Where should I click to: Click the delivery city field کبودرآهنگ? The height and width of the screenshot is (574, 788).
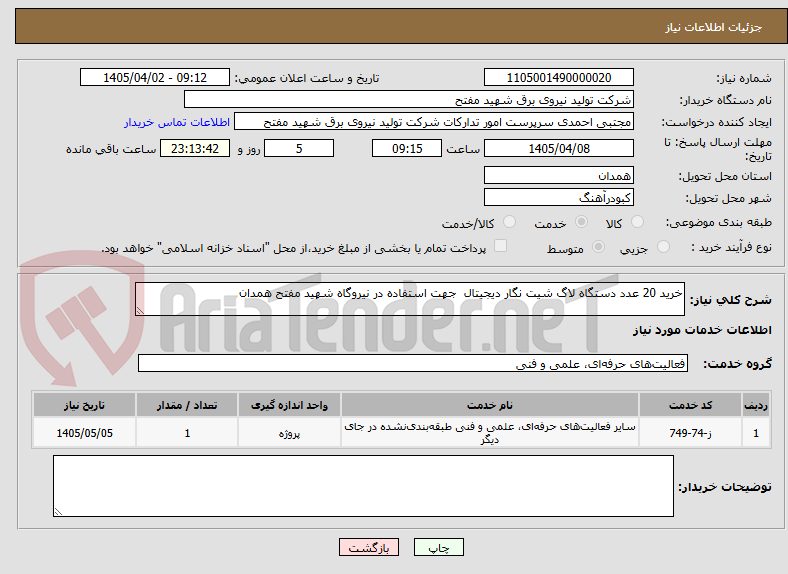tap(558, 198)
